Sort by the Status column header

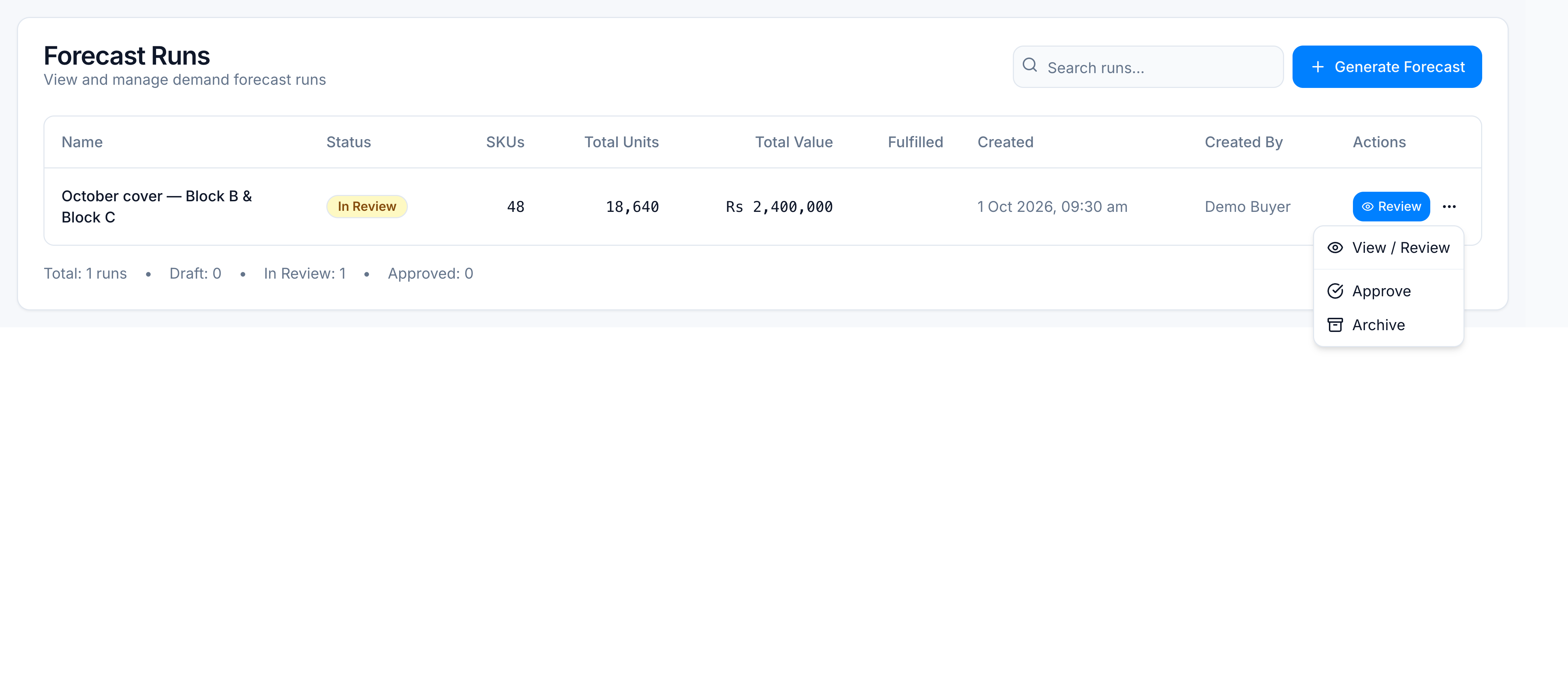pyautogui.click(x=349, y=142)
